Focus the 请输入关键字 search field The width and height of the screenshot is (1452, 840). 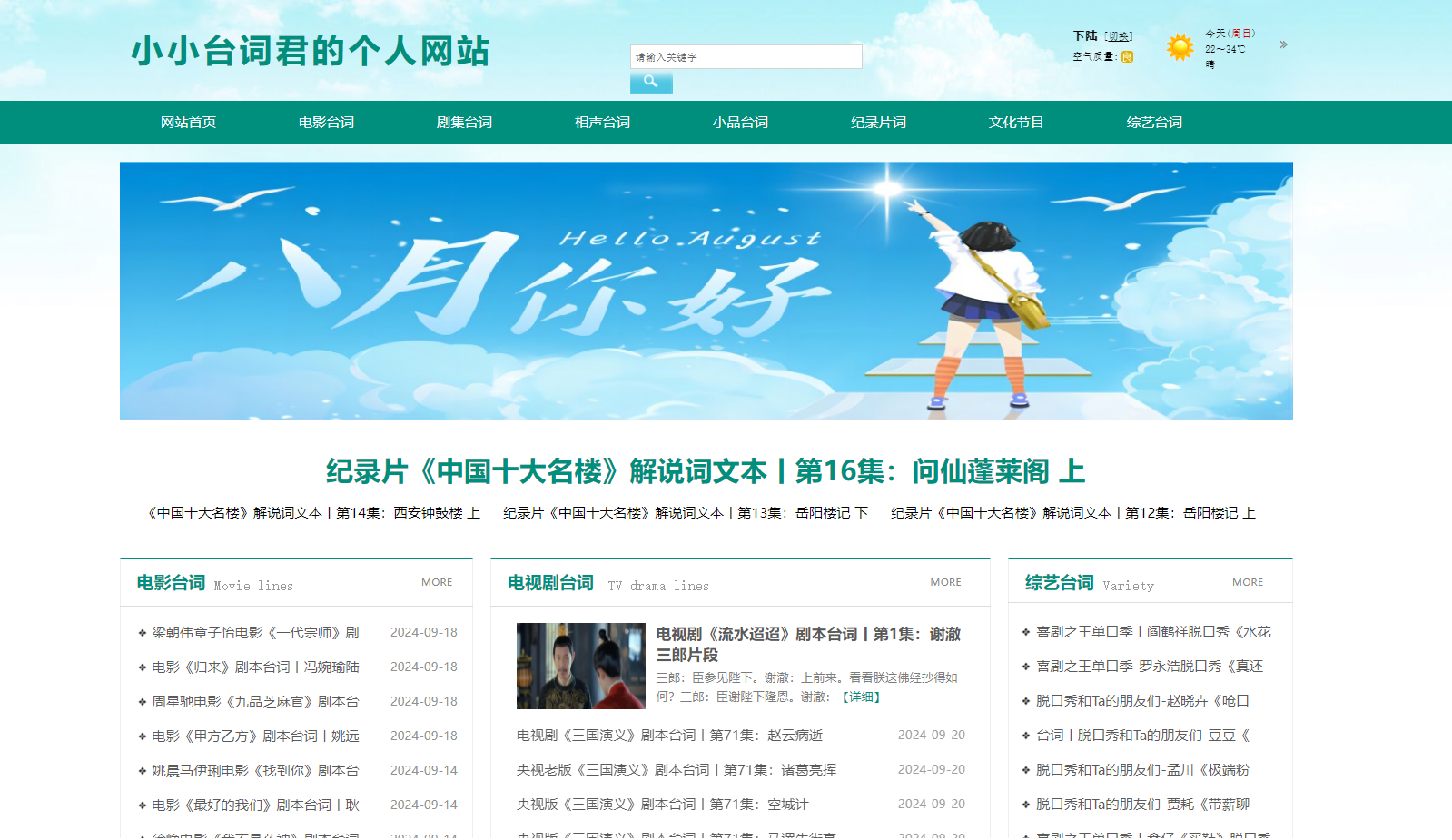[x=746, y=56]
